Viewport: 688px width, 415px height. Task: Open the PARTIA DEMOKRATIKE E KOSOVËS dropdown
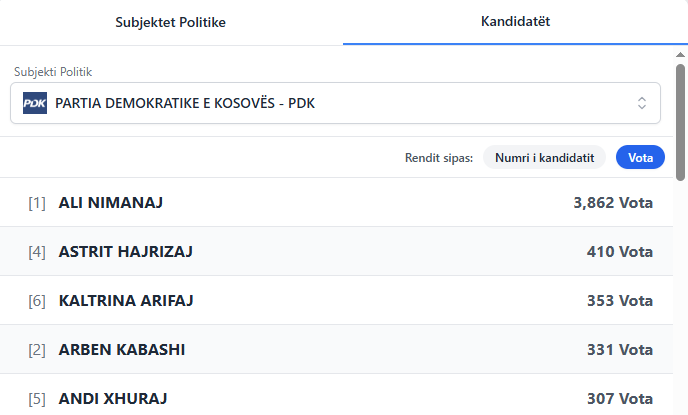335,103
